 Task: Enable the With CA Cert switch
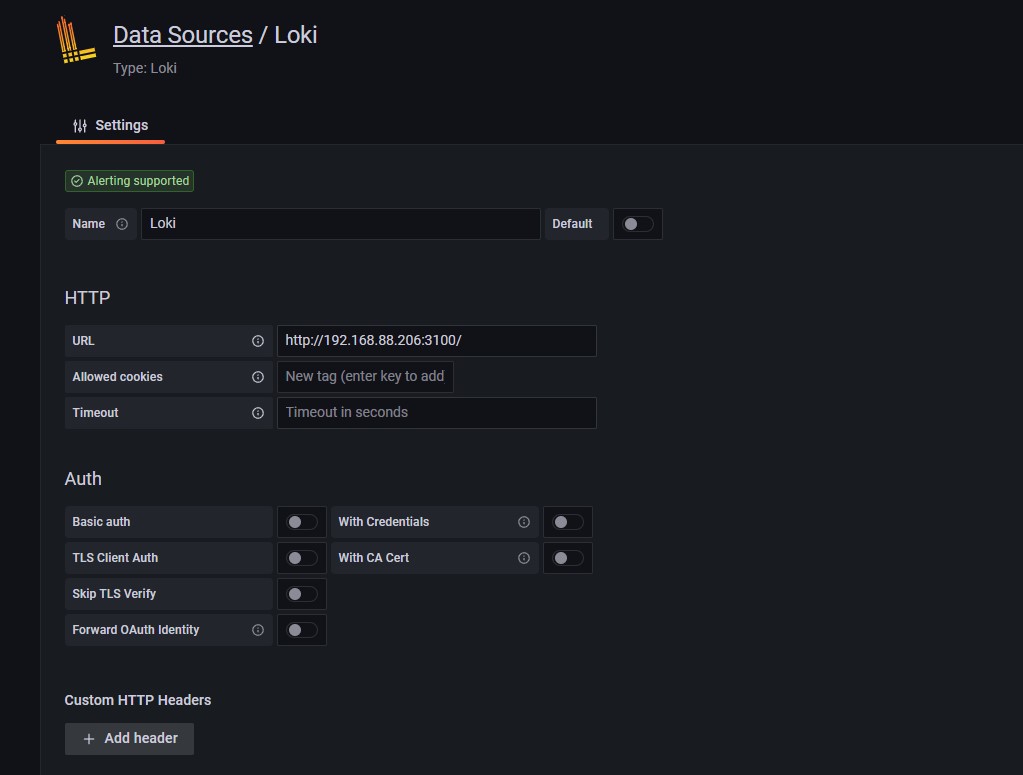pyautogui.click(x=568, y=558)
